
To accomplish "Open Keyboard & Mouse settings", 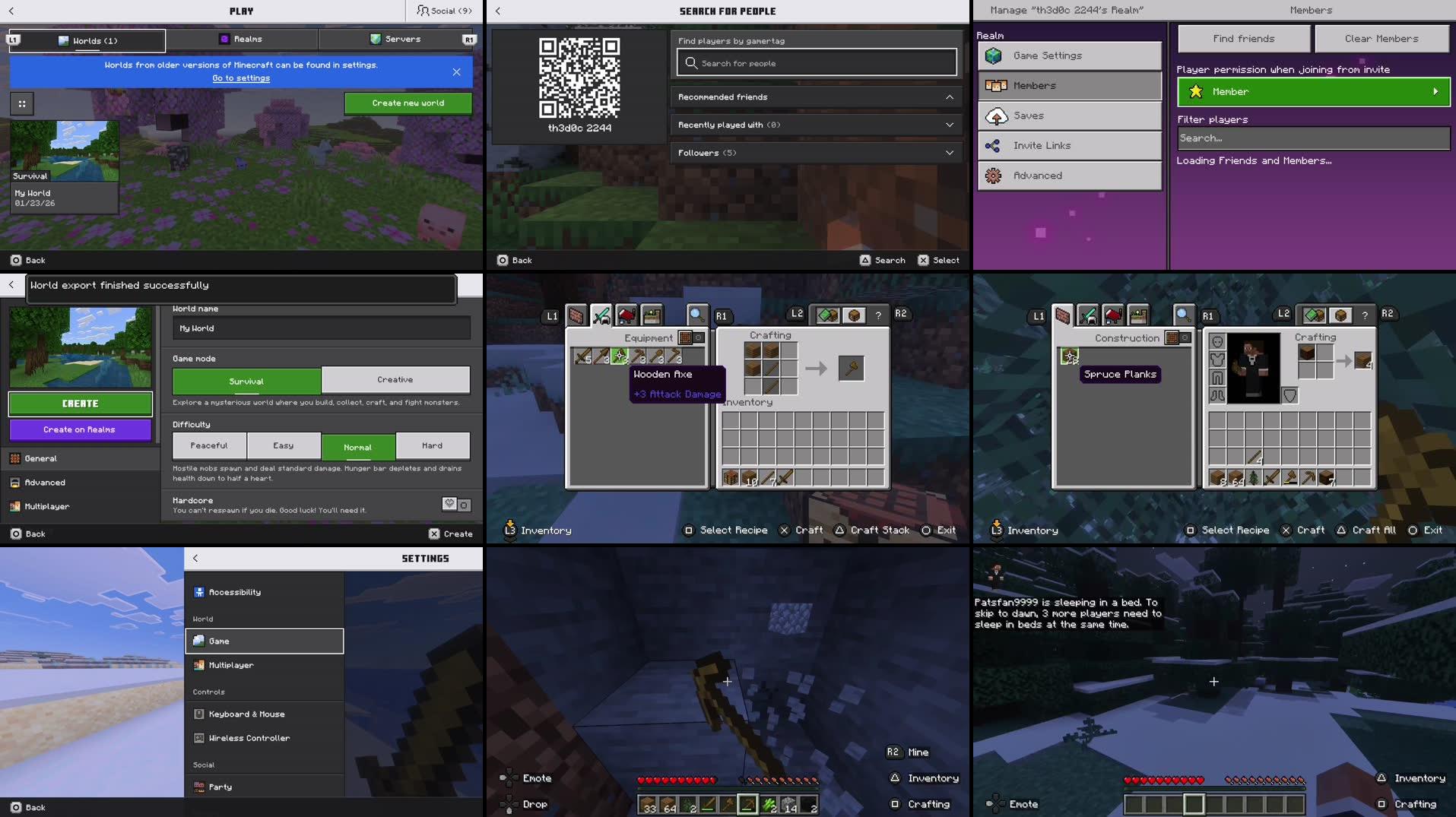I will click(265, 714).
